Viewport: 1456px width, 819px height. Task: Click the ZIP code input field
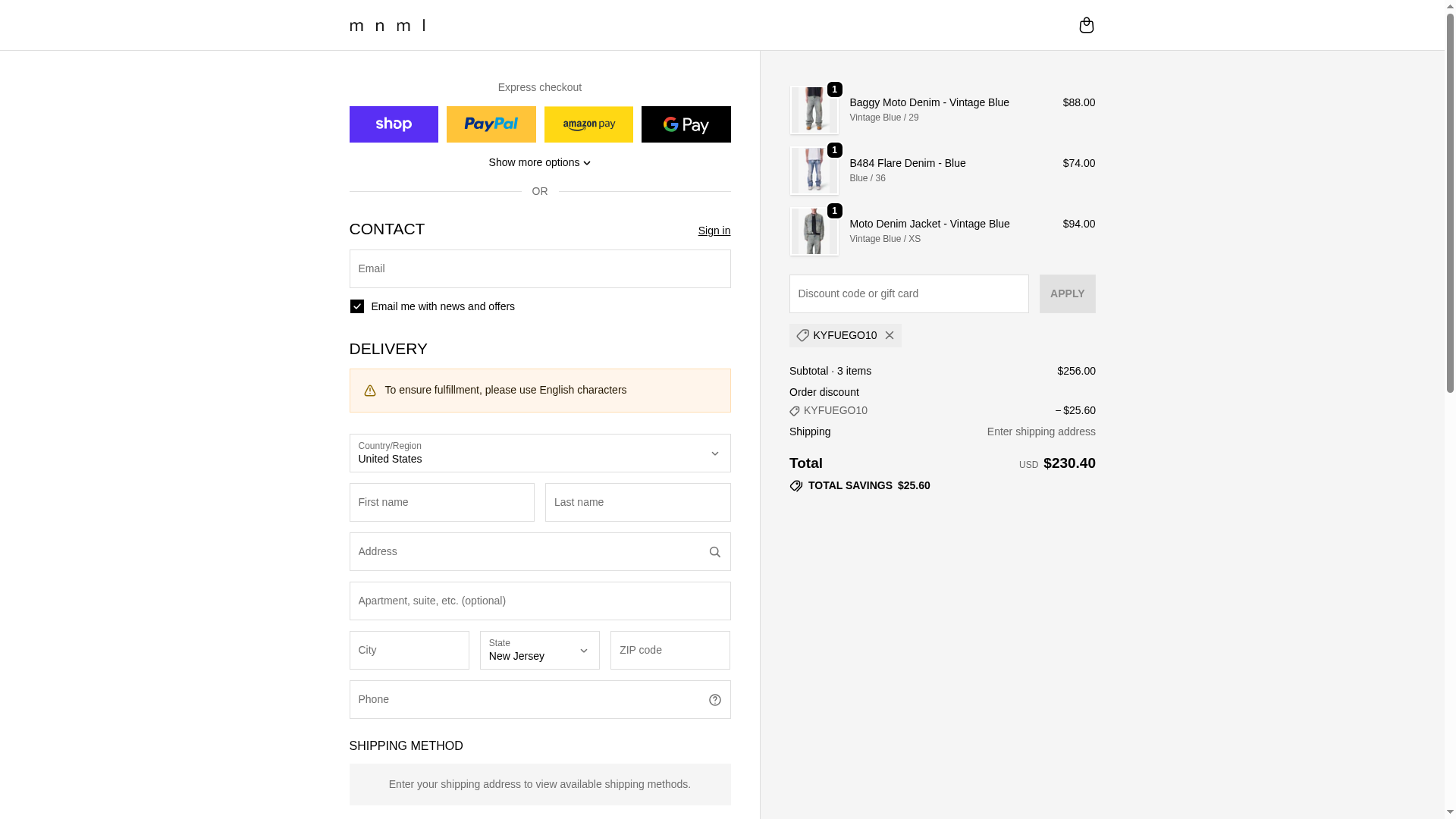pos(670,650)
